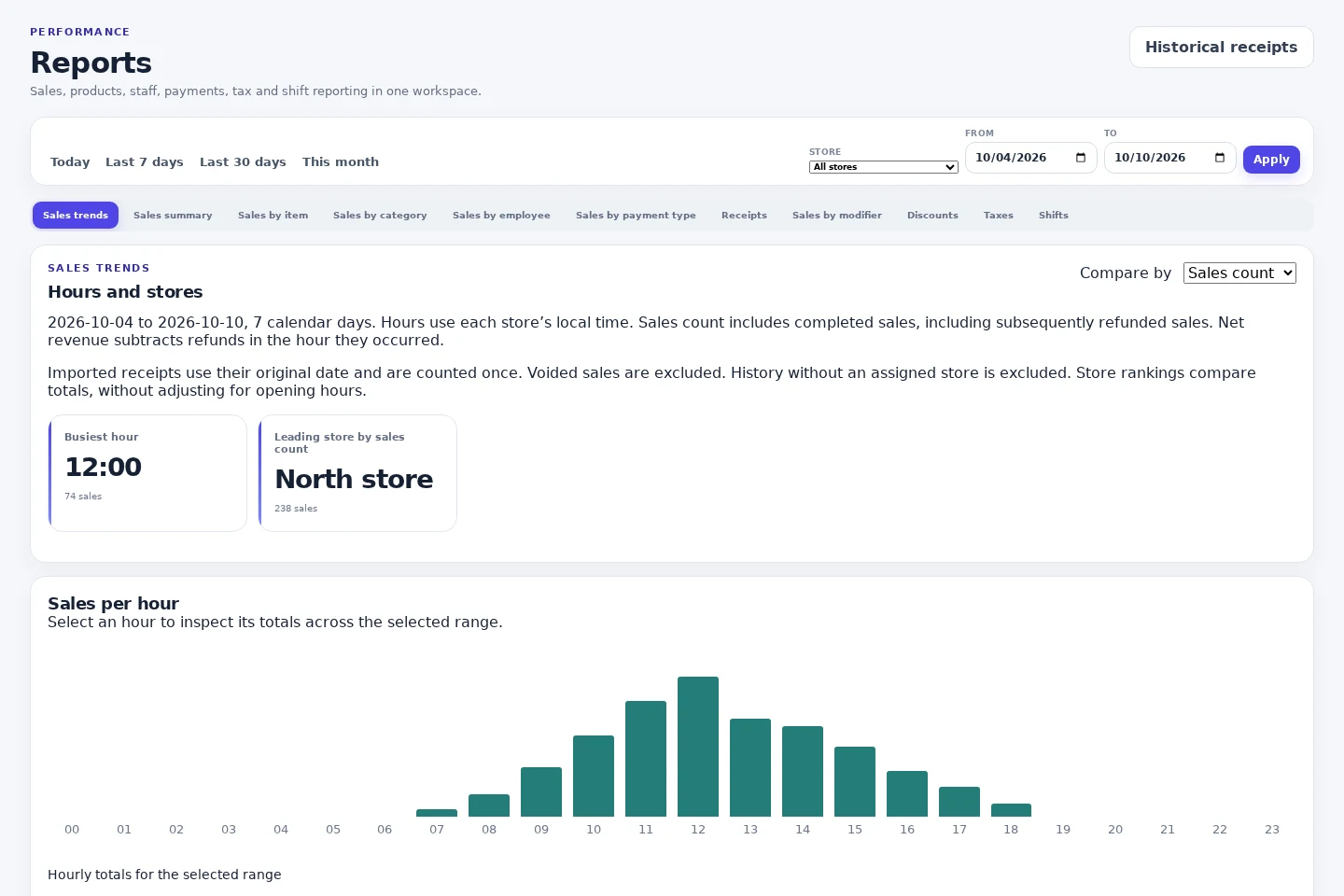This screenshot has width=1344, height=896.
Task: Inspect the 08 hour bar
Action: click(x=489, y=805)
